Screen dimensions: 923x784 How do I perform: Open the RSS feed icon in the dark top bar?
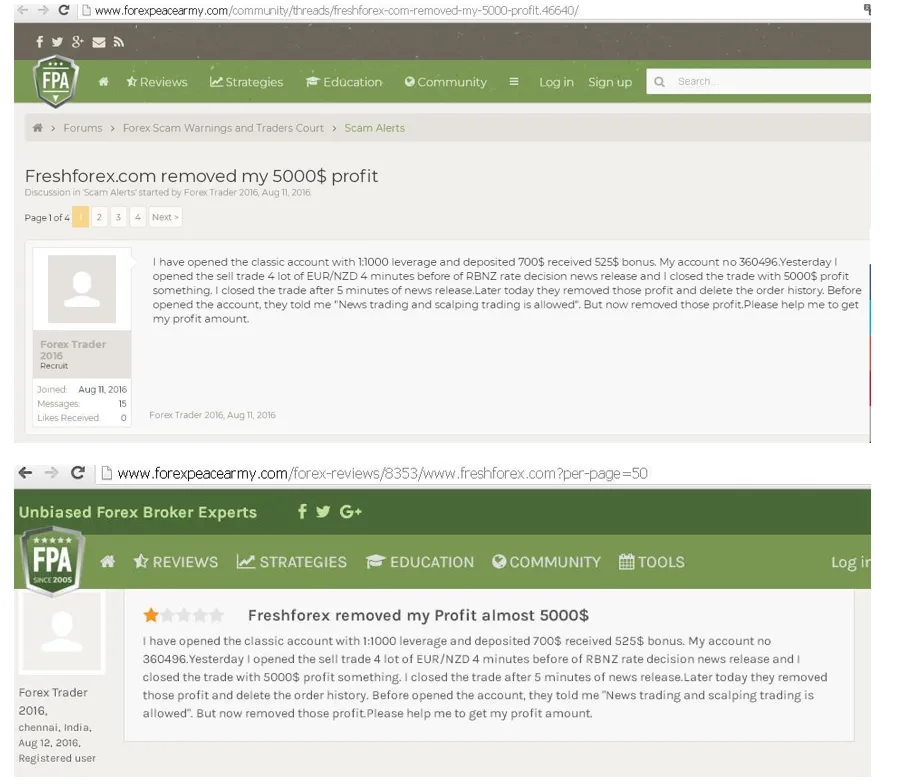[x=118, y=42]
